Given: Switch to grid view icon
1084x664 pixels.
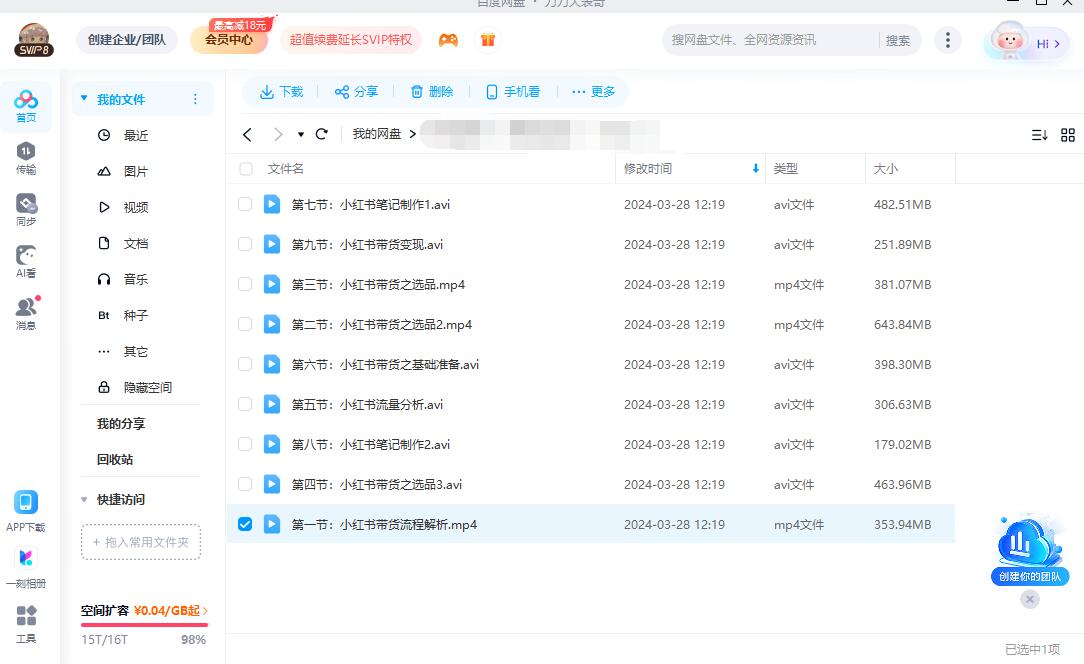Looking at the screenshot, I should coord(1067,135).
